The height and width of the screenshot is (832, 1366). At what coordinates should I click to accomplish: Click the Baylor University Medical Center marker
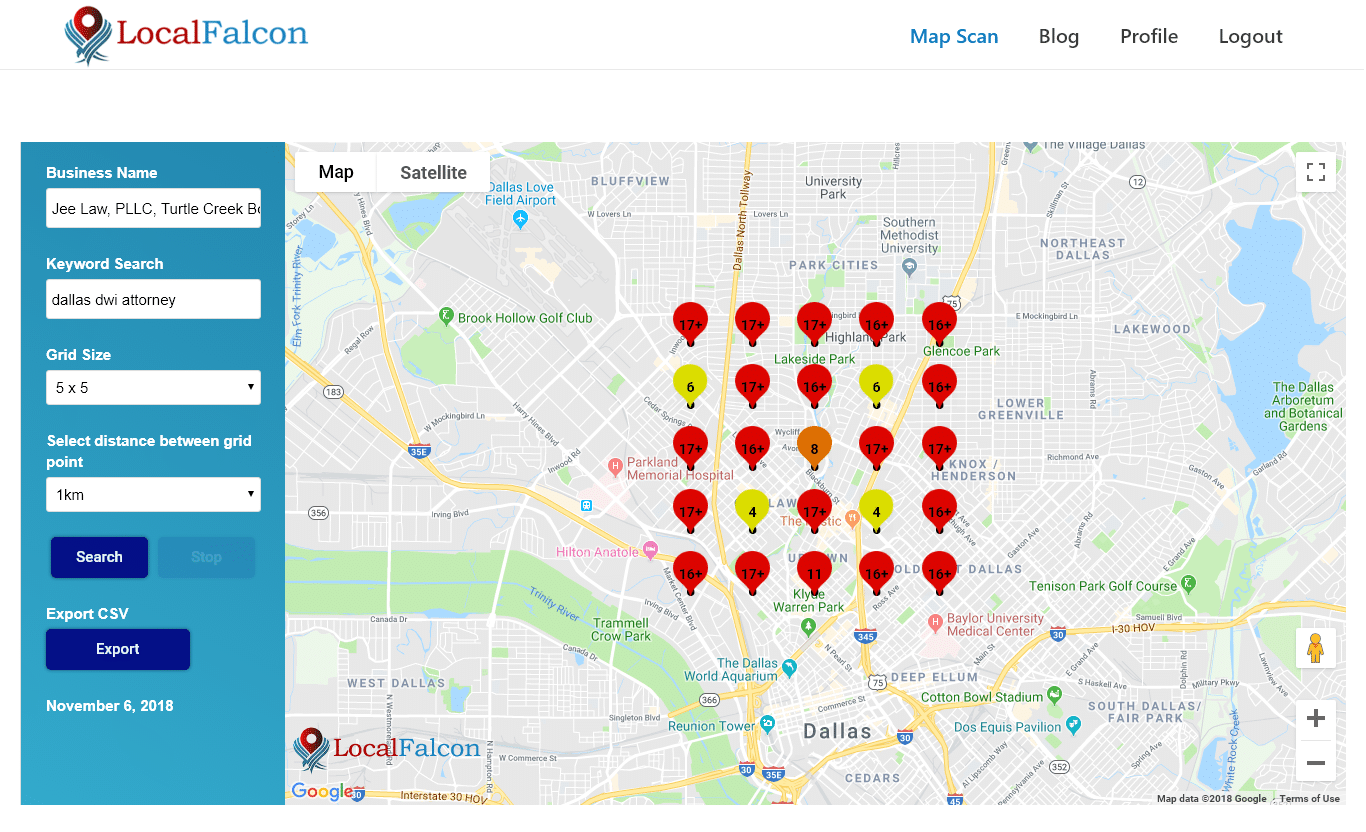[x=935, y=622]
